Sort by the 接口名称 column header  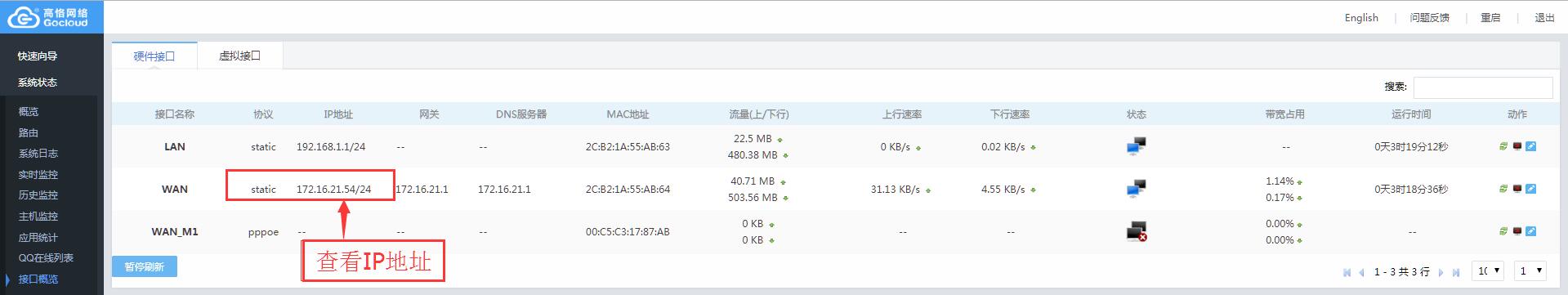pyautogui.click(x=175, y=114)
